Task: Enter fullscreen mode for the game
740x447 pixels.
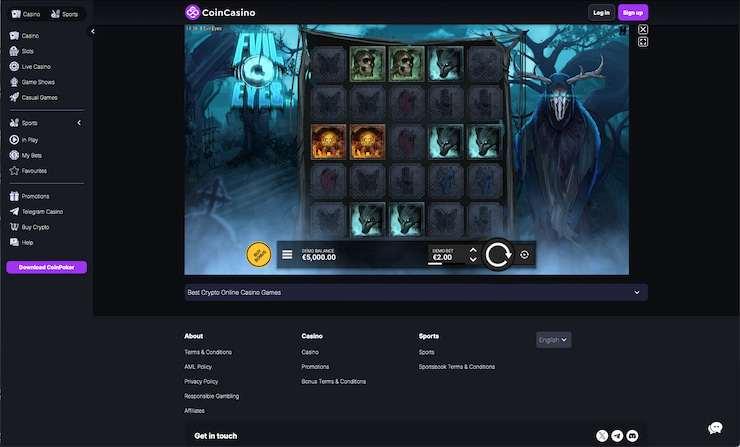Action: tap(643, 43)
